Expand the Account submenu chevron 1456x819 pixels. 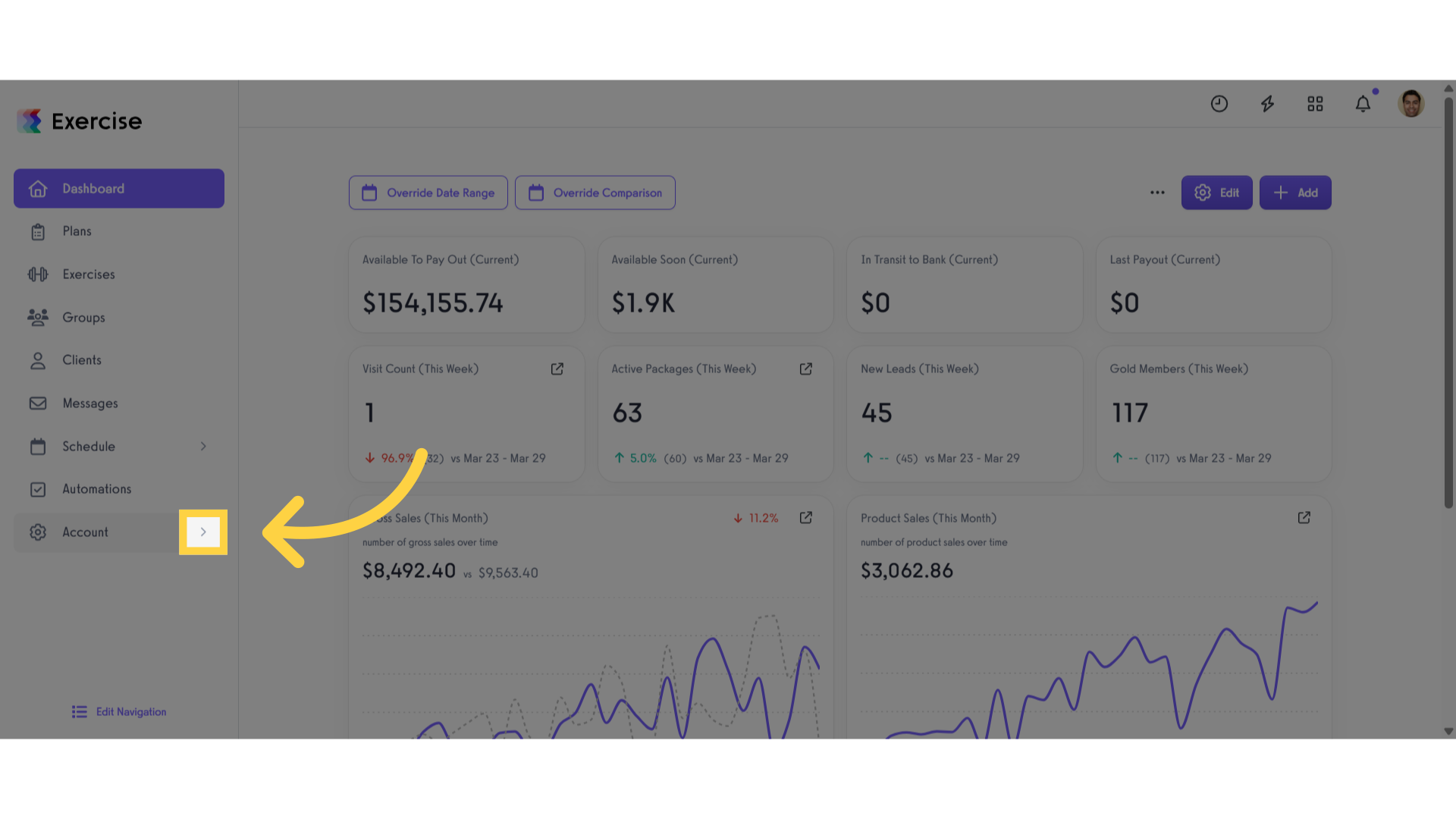click(x=203, y=532)
